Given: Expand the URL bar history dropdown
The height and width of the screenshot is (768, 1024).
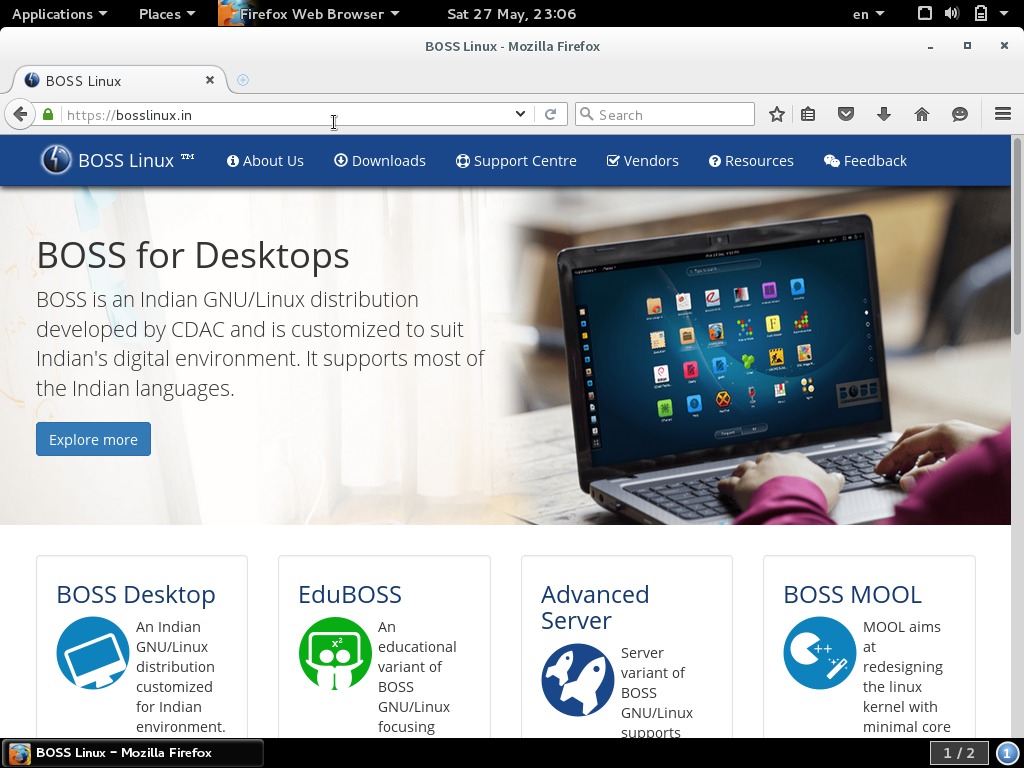Looking at the screenshot, I should click(x=520, y=114).
